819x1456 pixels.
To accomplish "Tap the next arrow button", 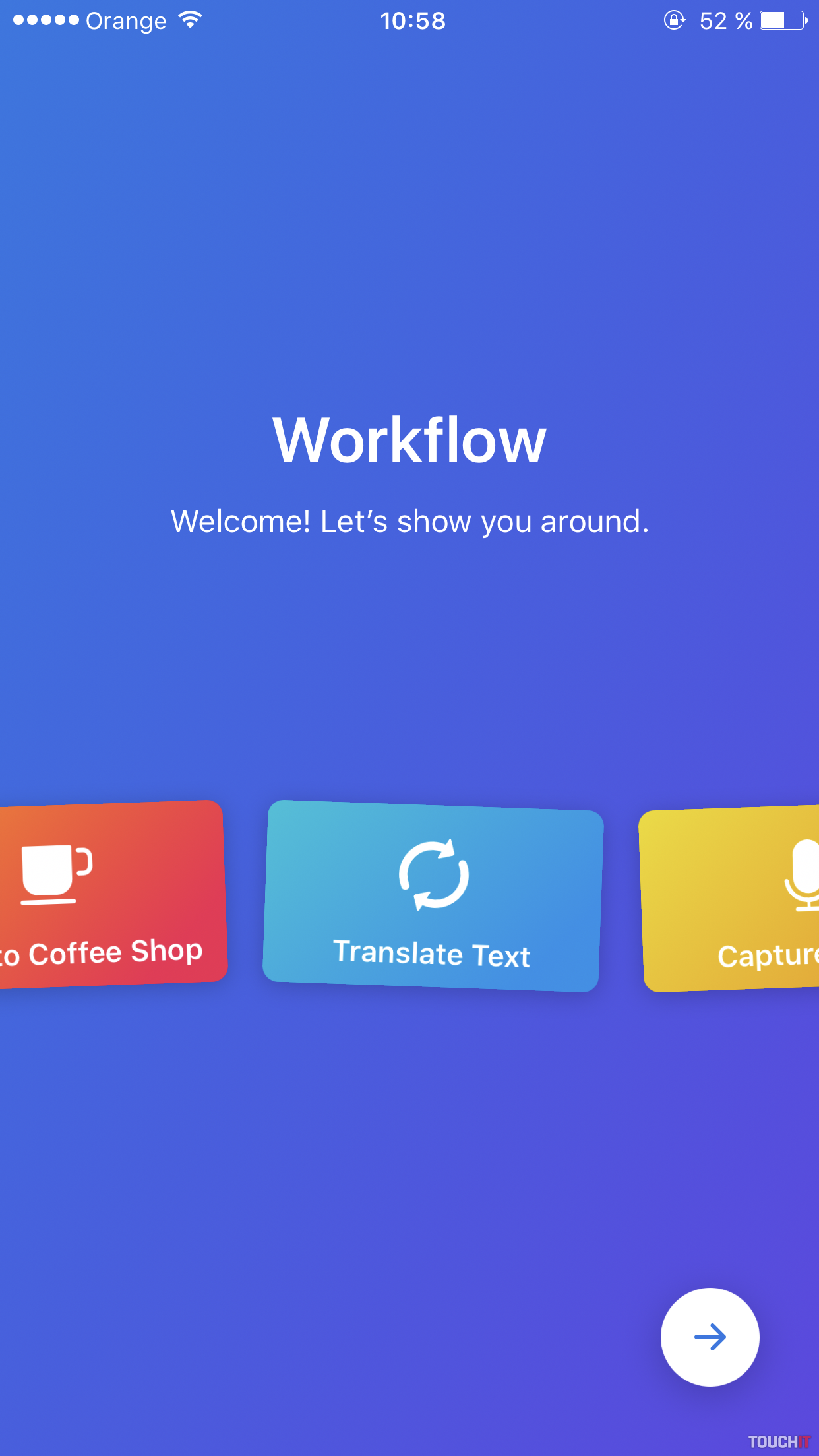I will [x=710, y=1337].
